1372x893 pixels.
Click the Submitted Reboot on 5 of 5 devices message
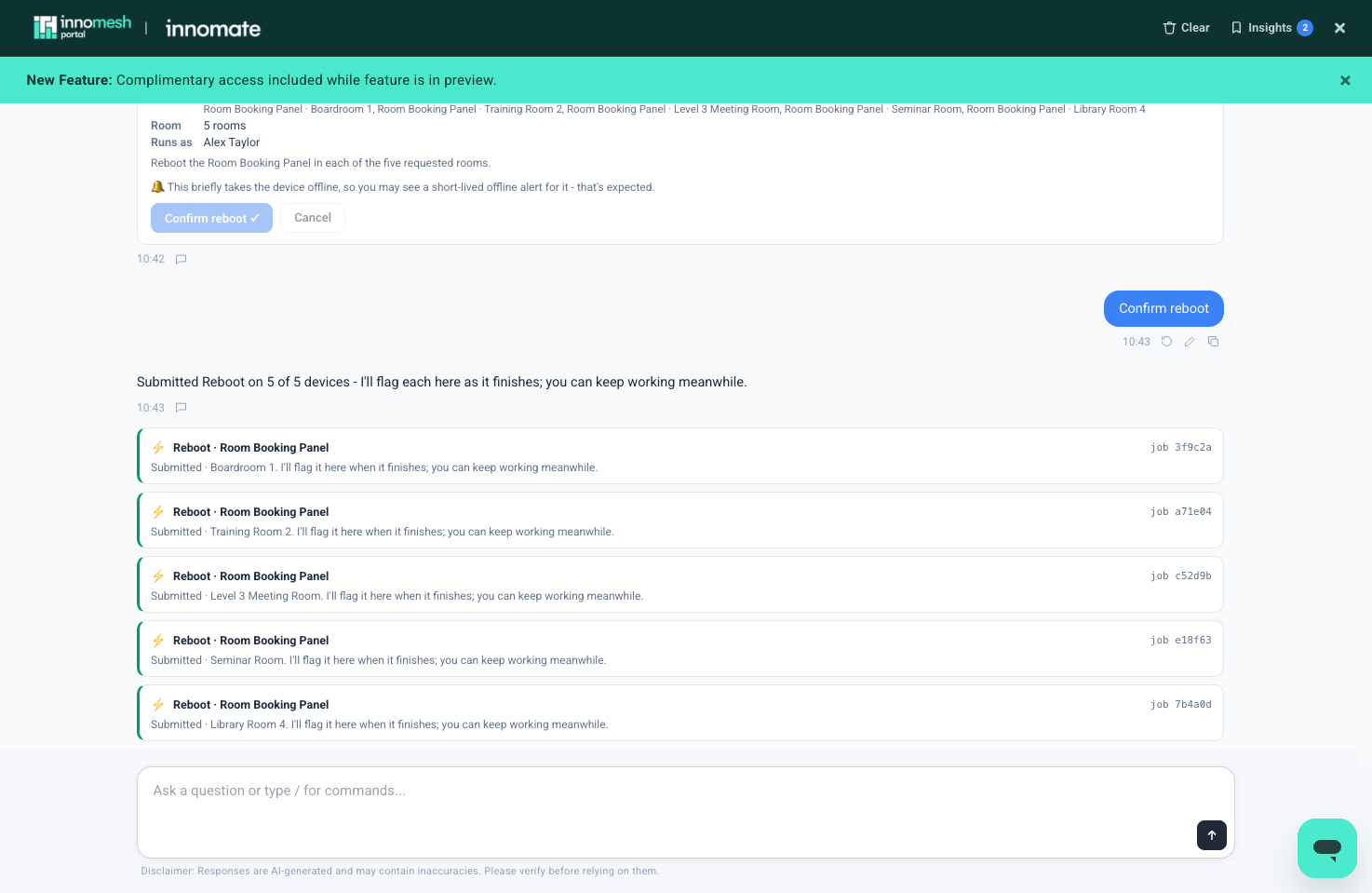441,382
